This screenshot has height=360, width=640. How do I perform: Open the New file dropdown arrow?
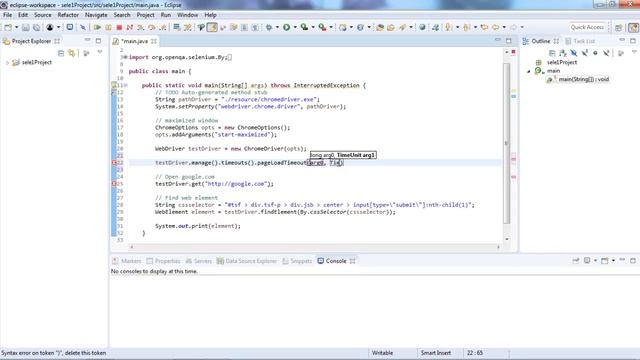[x=16, y=27]
